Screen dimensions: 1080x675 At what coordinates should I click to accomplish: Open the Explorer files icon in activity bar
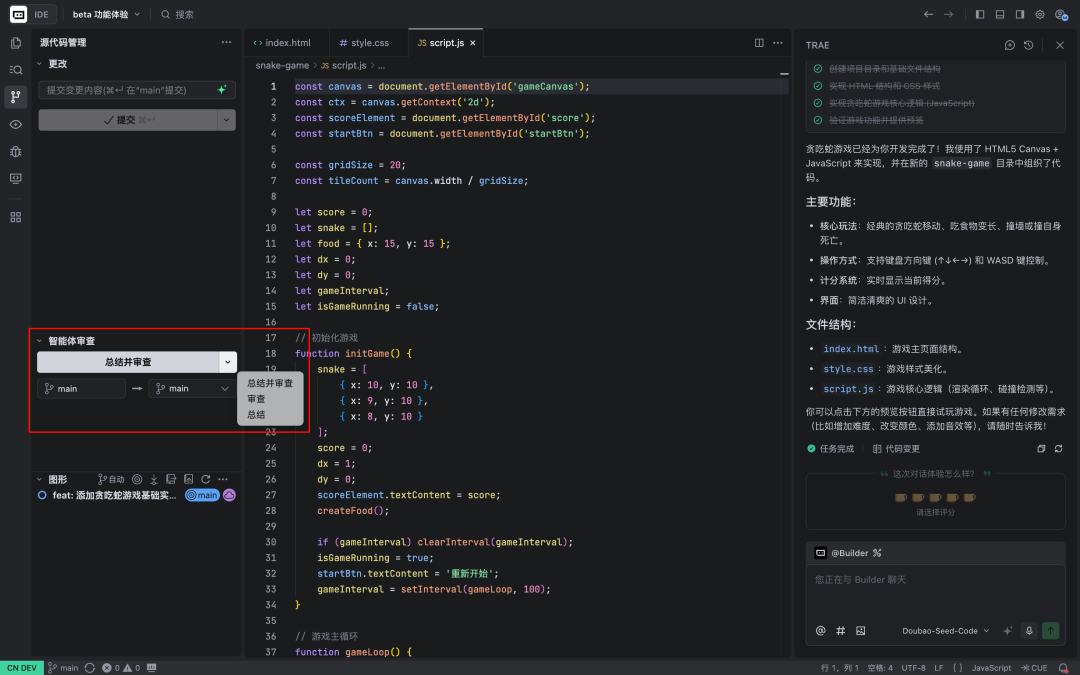[x=15, y=43]
